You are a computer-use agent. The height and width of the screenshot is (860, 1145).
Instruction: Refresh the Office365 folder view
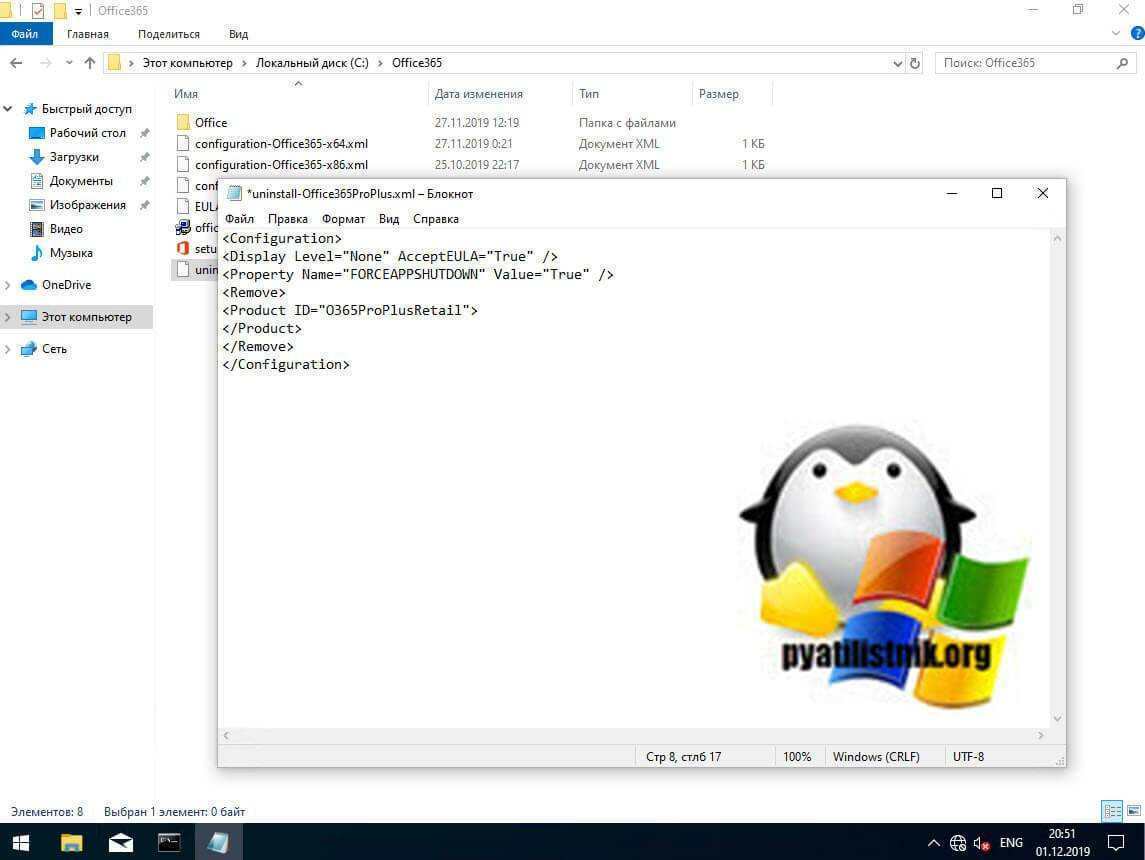[913, 62]
